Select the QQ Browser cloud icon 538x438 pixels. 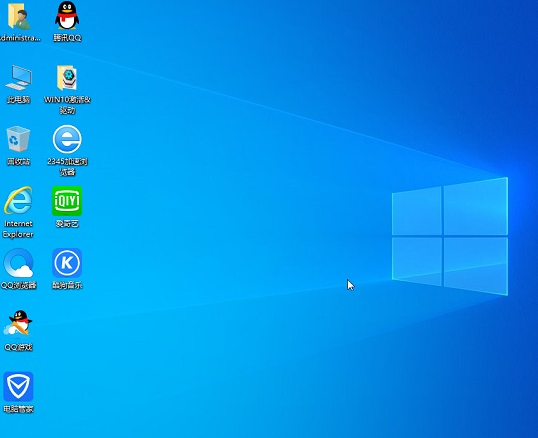click(18, 263)
